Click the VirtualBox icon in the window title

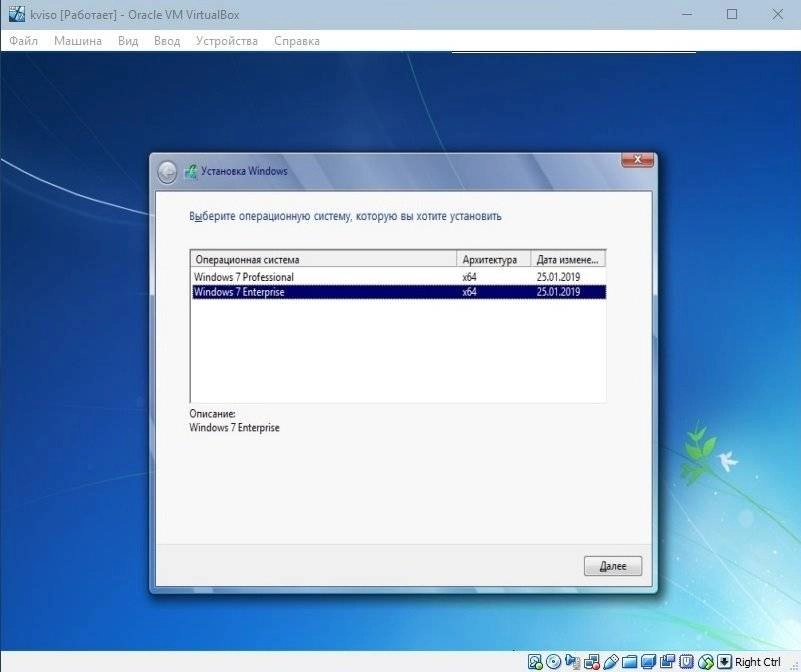[17, 14]
